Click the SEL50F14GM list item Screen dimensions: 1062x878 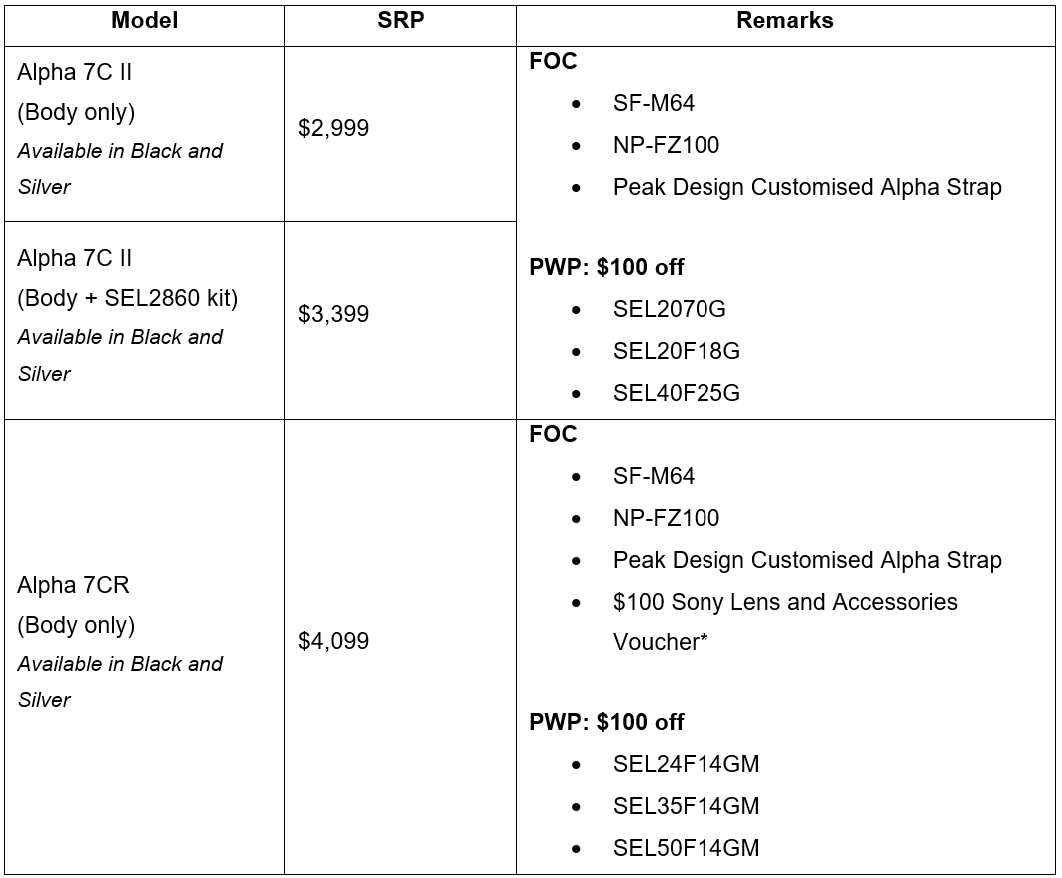(x=686, y=848)
